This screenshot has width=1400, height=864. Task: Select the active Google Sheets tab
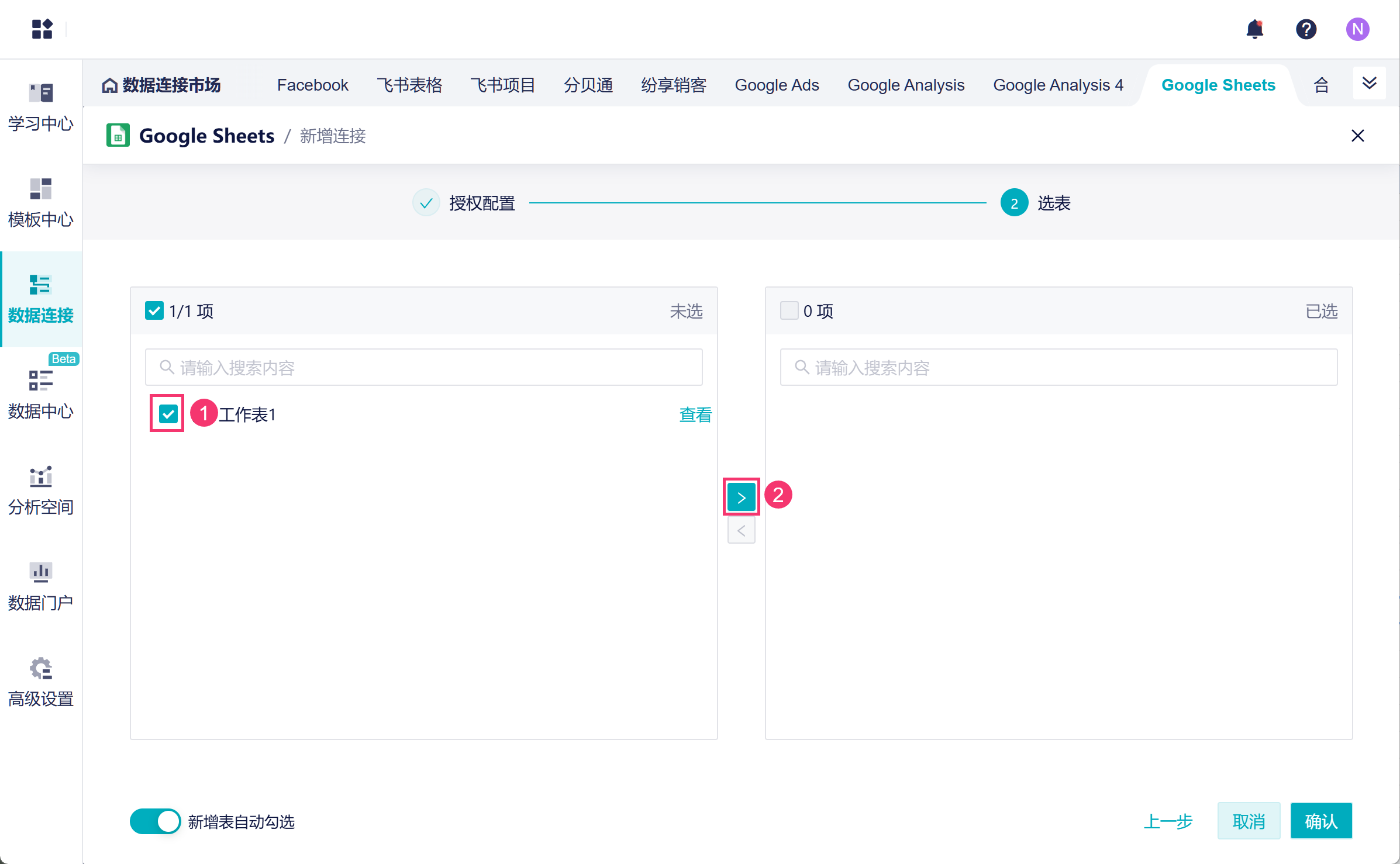coord(1218,85)
